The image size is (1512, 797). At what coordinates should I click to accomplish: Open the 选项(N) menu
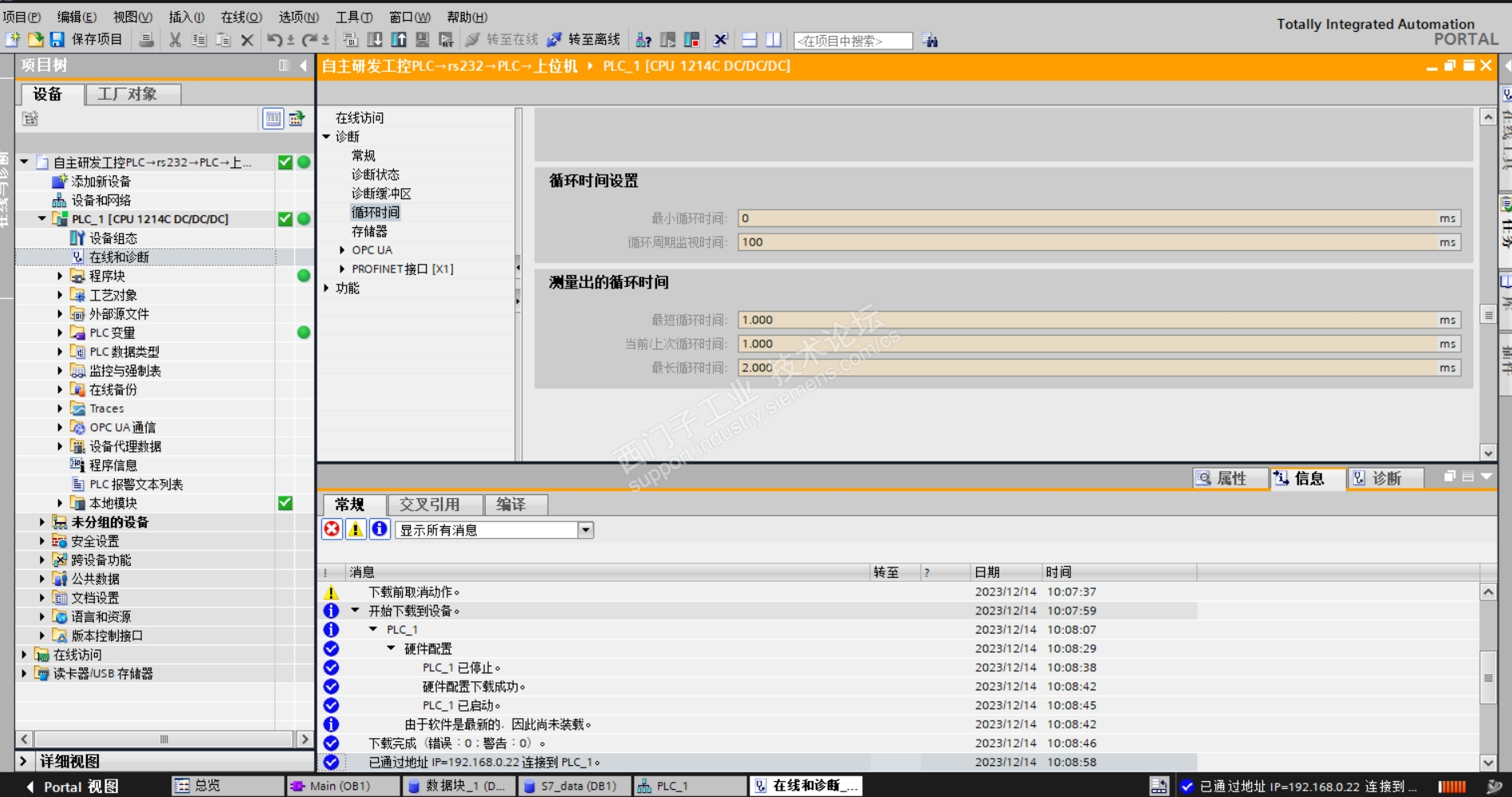(298, 17)
